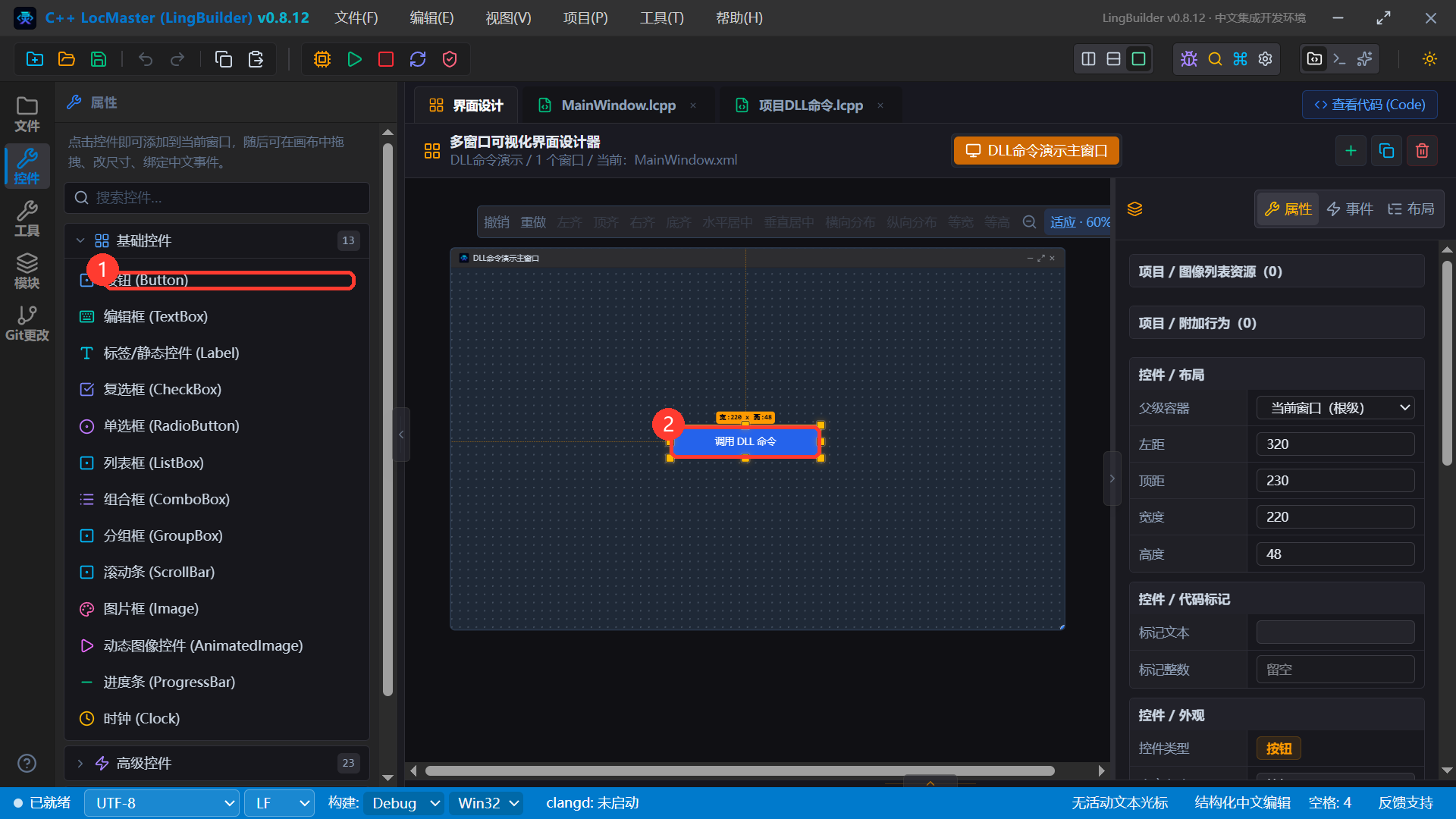Screen dimensions: 1456x819
Task: Click the copy icon in toolbar
Action: click(x=224, y=59)
